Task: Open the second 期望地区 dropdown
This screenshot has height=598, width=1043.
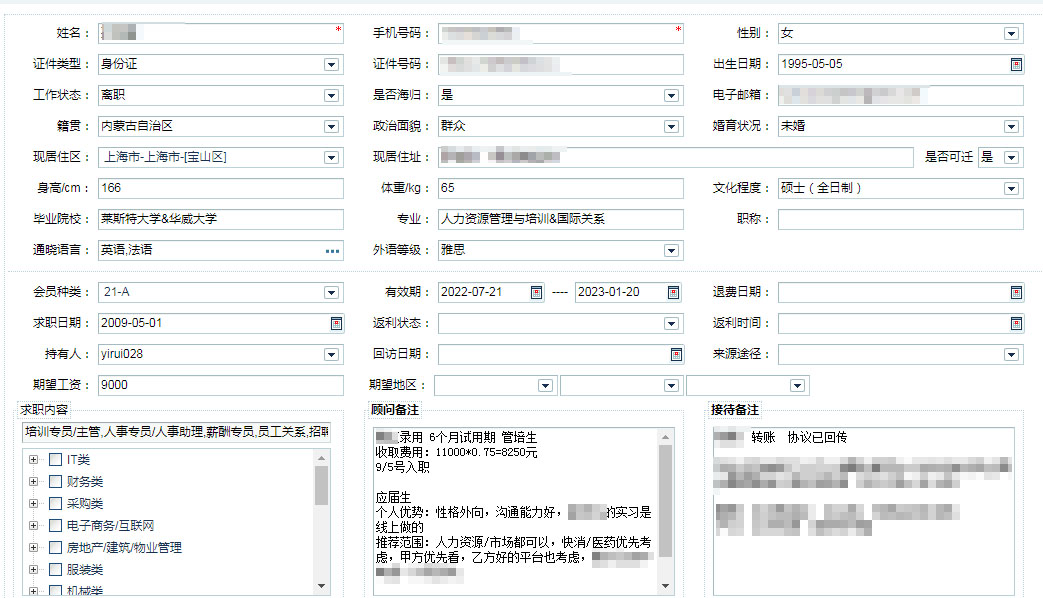Action: point(671,386)
